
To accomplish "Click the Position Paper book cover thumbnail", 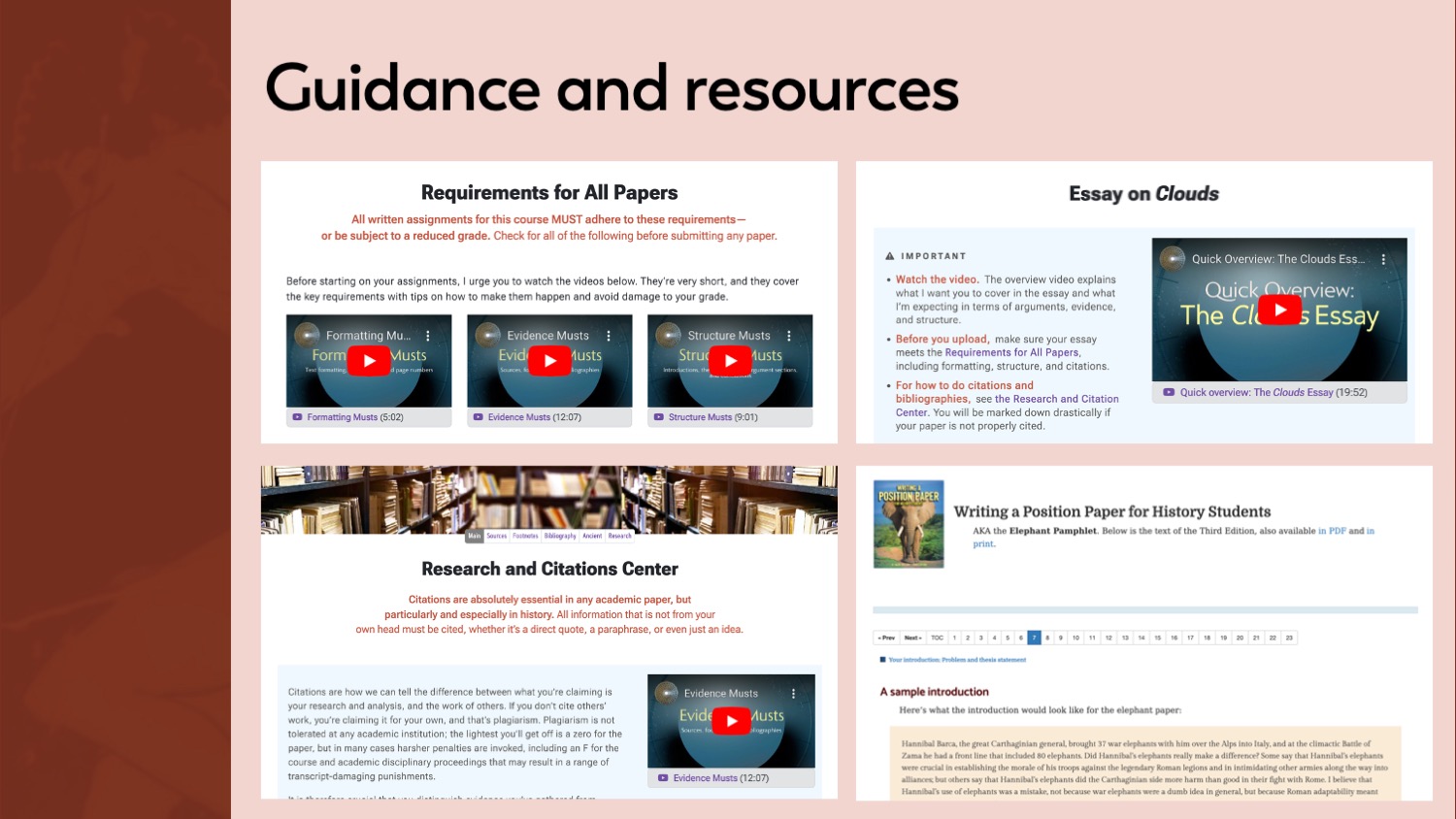I will [x=909, y=524].
